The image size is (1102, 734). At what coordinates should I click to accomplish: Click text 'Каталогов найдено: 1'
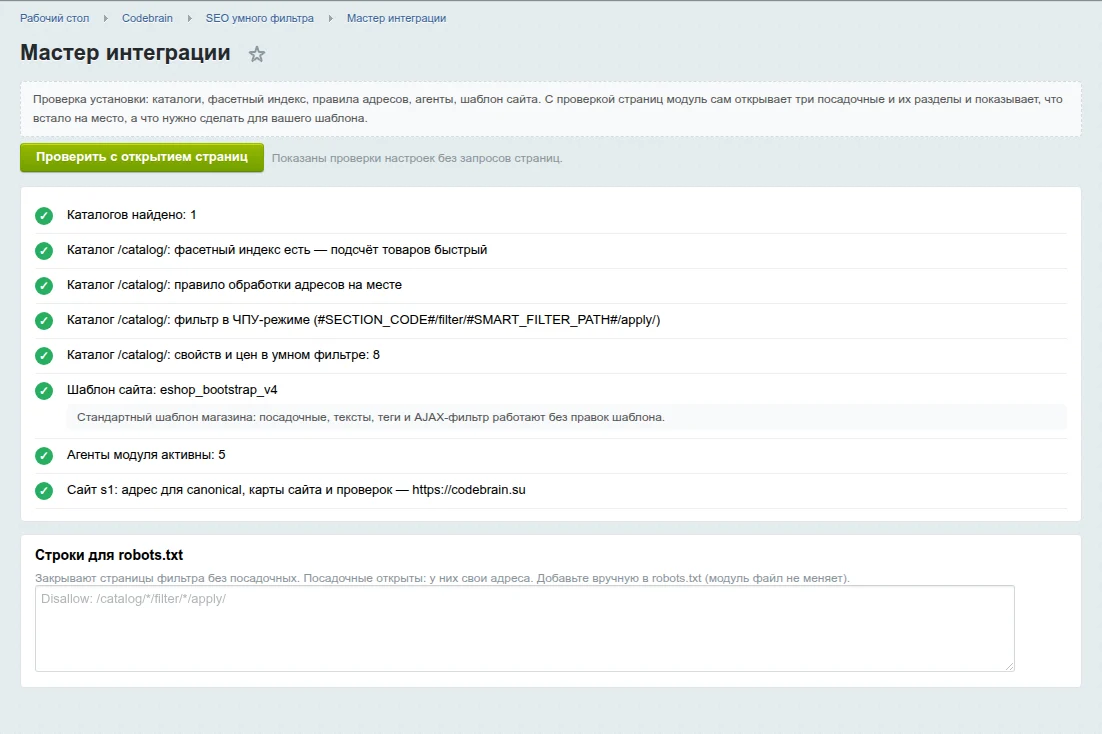point(131,215)
